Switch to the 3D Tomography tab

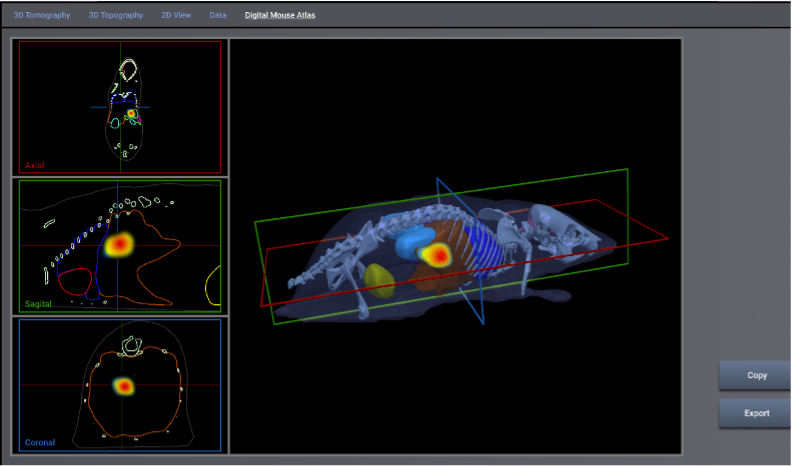tap(44, 16)
